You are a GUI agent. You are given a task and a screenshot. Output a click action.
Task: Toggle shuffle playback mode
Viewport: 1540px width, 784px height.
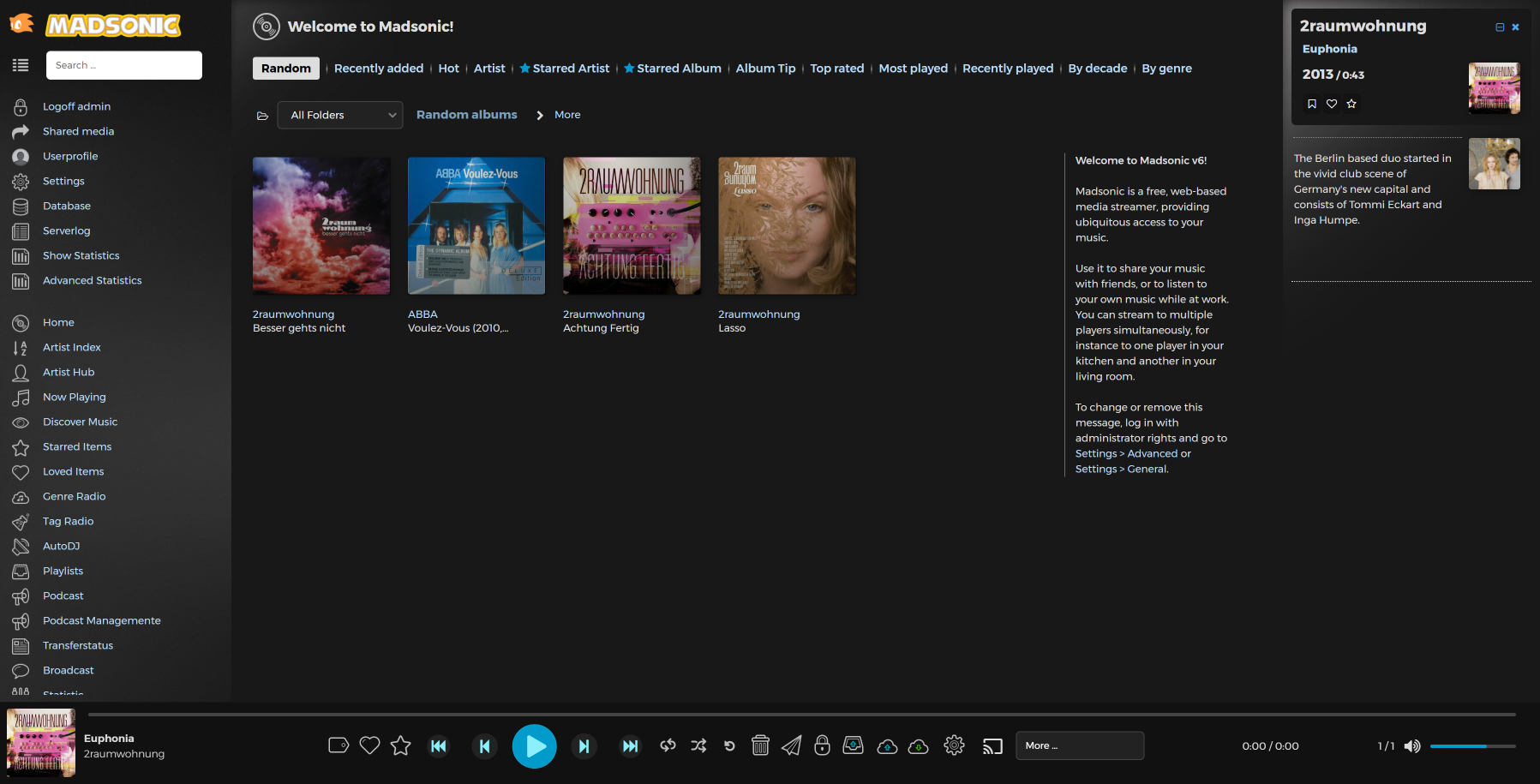[698, 745]
